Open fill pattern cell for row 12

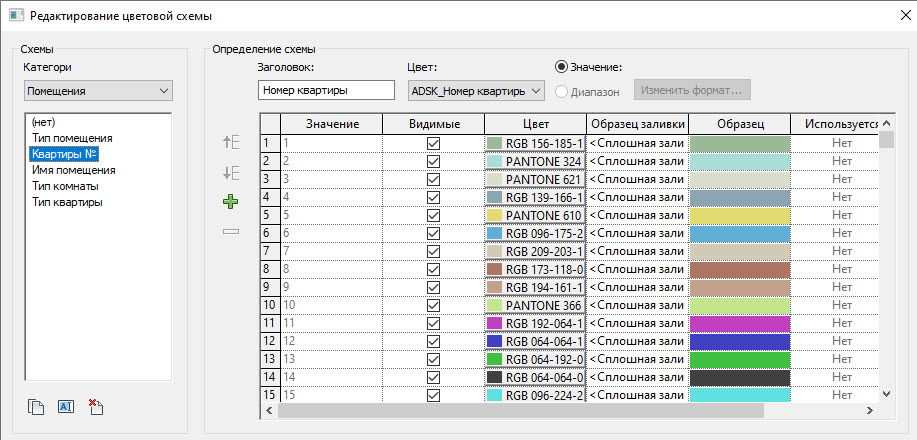(637, 341)
